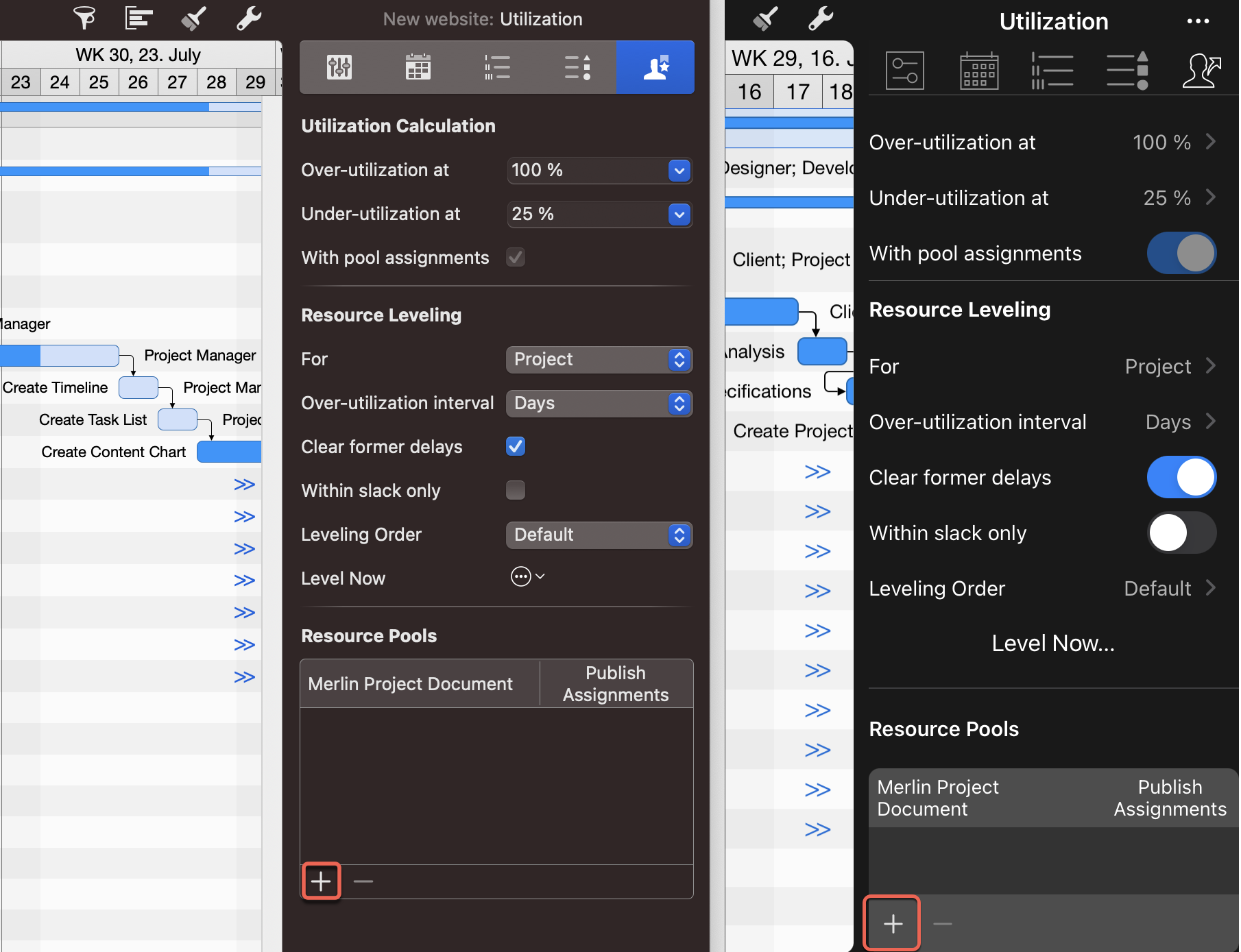Open the Leveling Order Default dropdown
The width and height of the screenshot is (1241, 952).
(x=599, y=535)
